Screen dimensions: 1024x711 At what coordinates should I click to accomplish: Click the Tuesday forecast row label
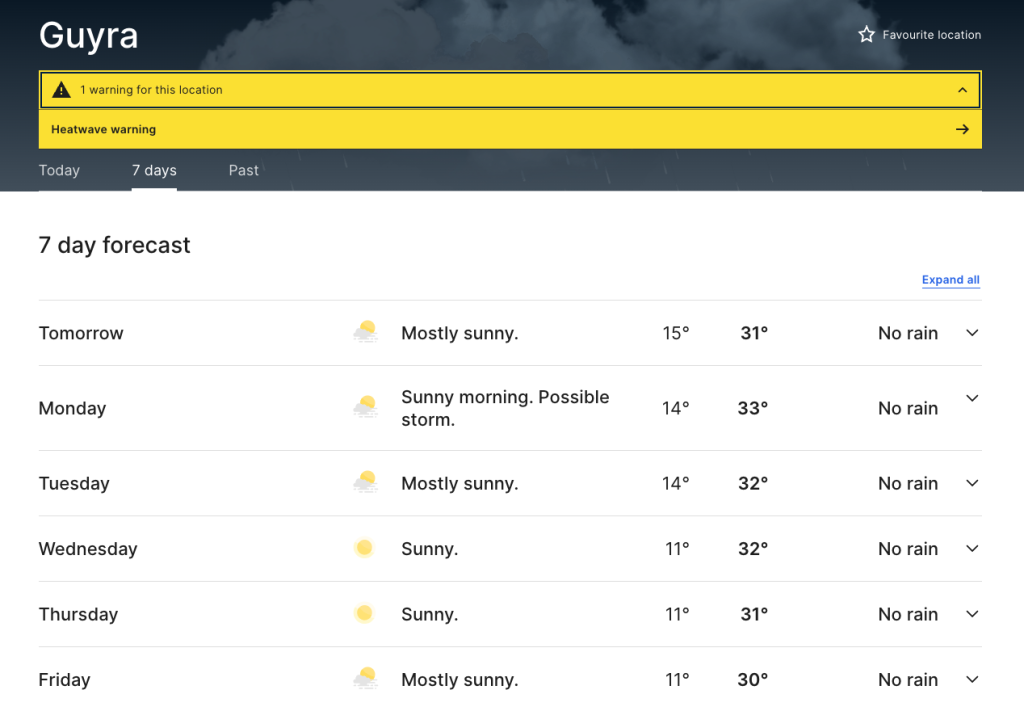[x=74, y=484]
